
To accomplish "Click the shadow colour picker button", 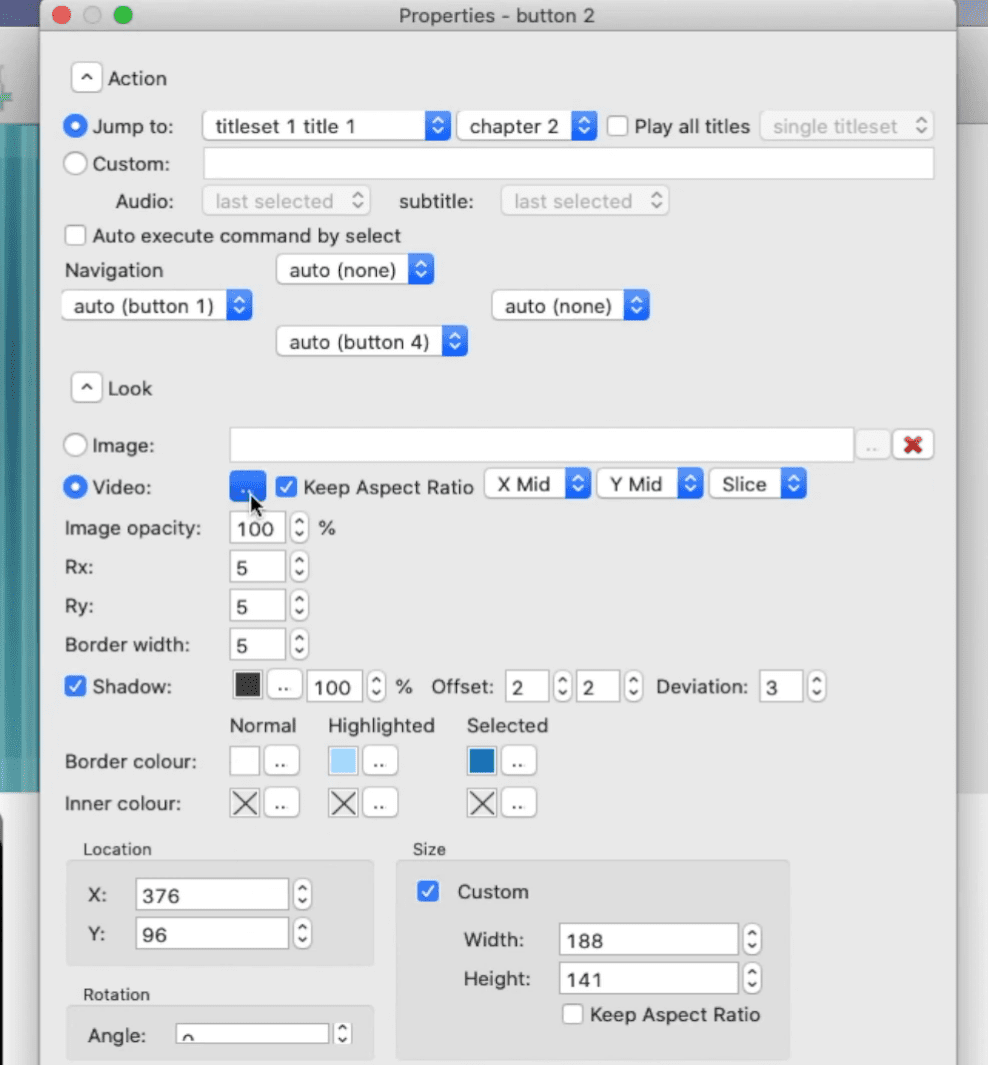I will click(x=284, y=686).
